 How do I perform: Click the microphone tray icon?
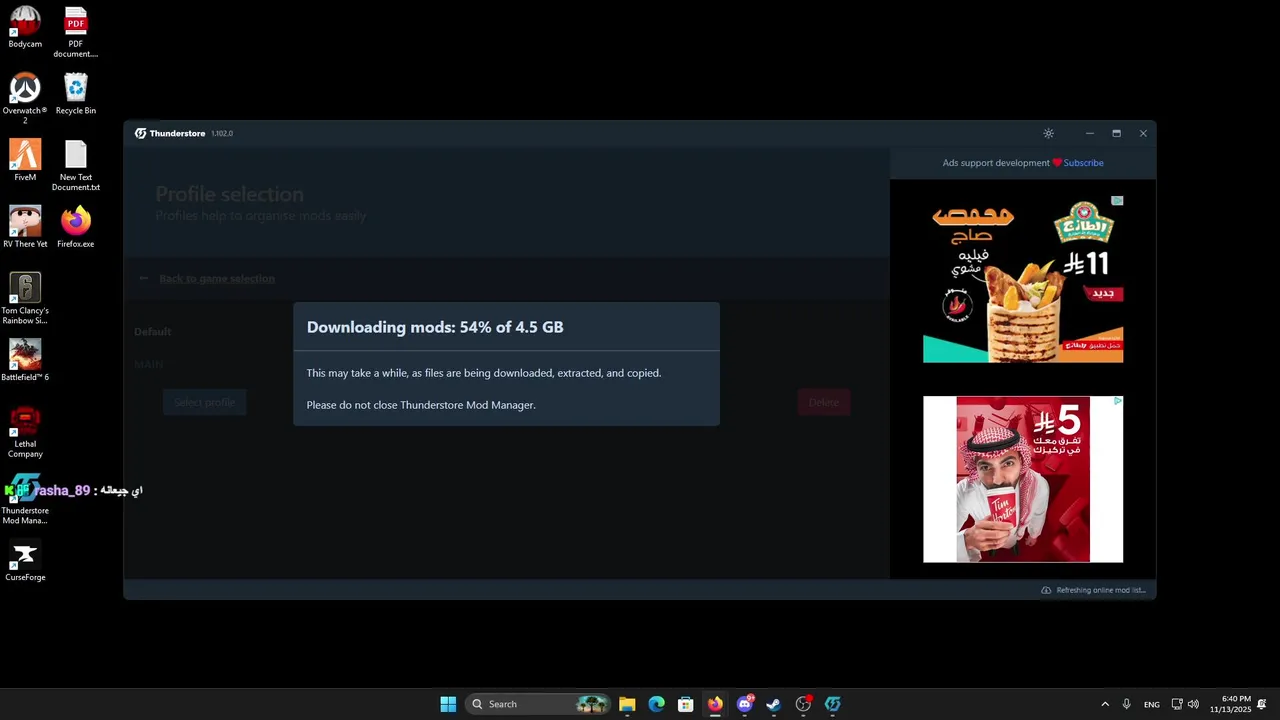(1127, 704)
